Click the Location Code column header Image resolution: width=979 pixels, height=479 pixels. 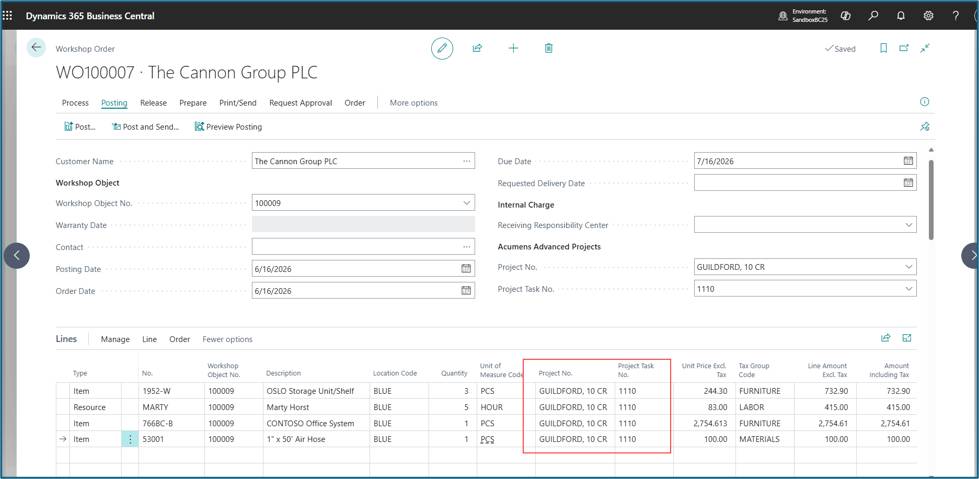(395, 373)
